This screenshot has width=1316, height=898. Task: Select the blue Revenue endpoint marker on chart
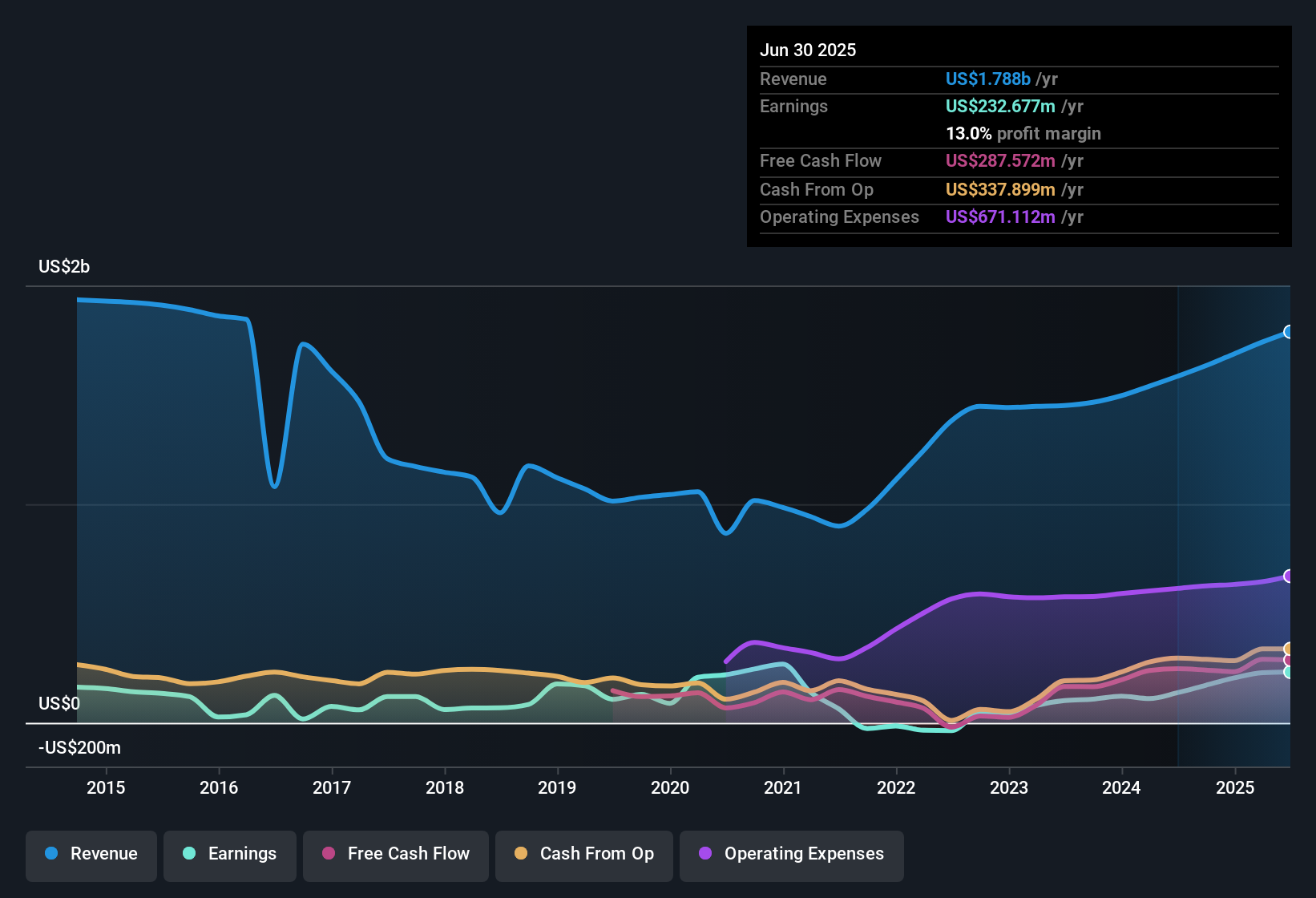click(x=1289, y=331)
